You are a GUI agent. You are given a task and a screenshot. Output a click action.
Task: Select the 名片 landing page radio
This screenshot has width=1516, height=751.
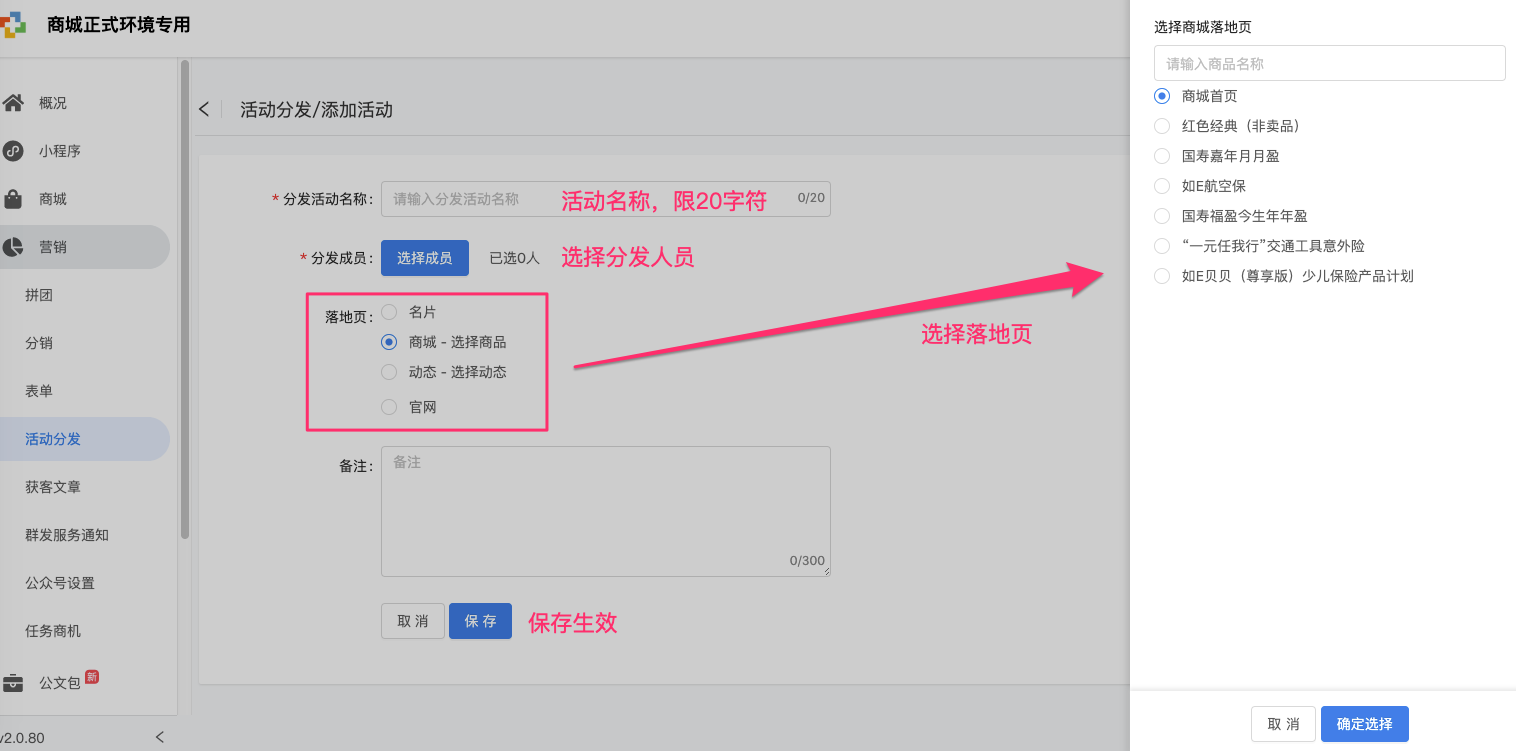(x=389, y=312)
